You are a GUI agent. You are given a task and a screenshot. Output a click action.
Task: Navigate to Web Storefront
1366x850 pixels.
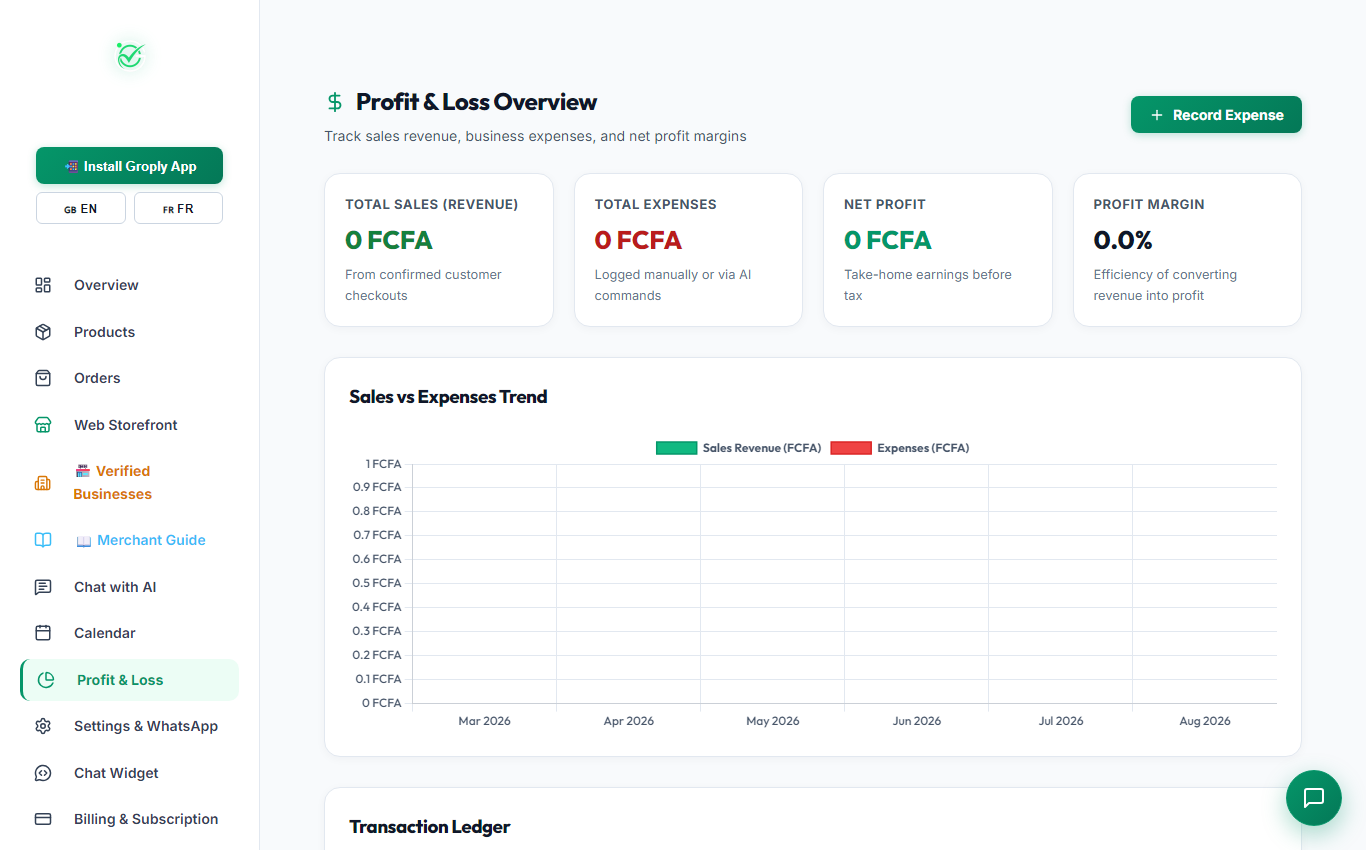(129, 425)
